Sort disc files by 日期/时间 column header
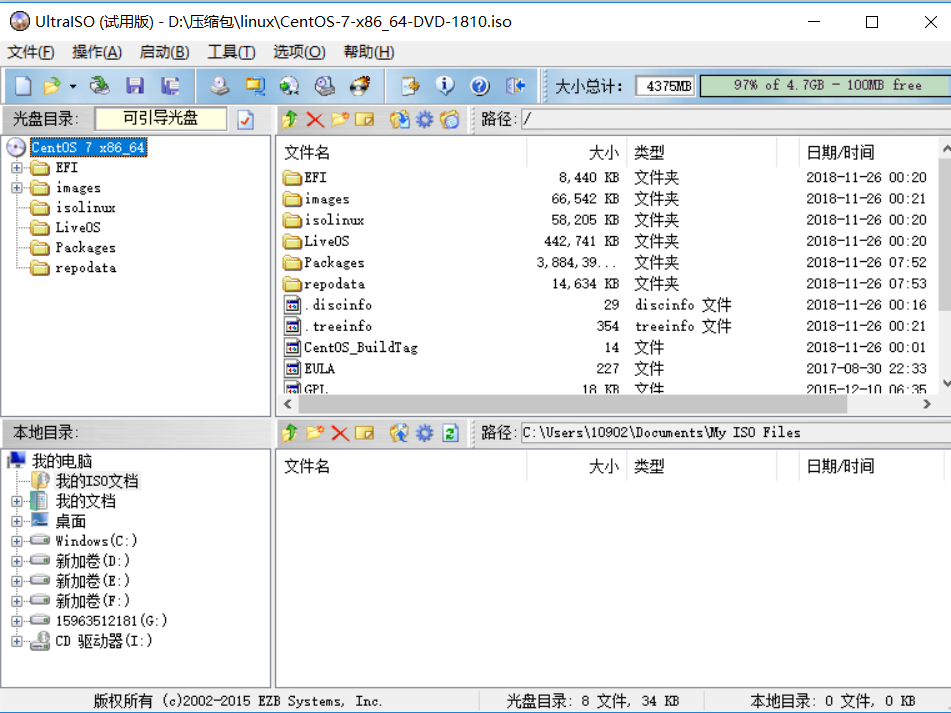951x713 pixels. tap(870, 152)
